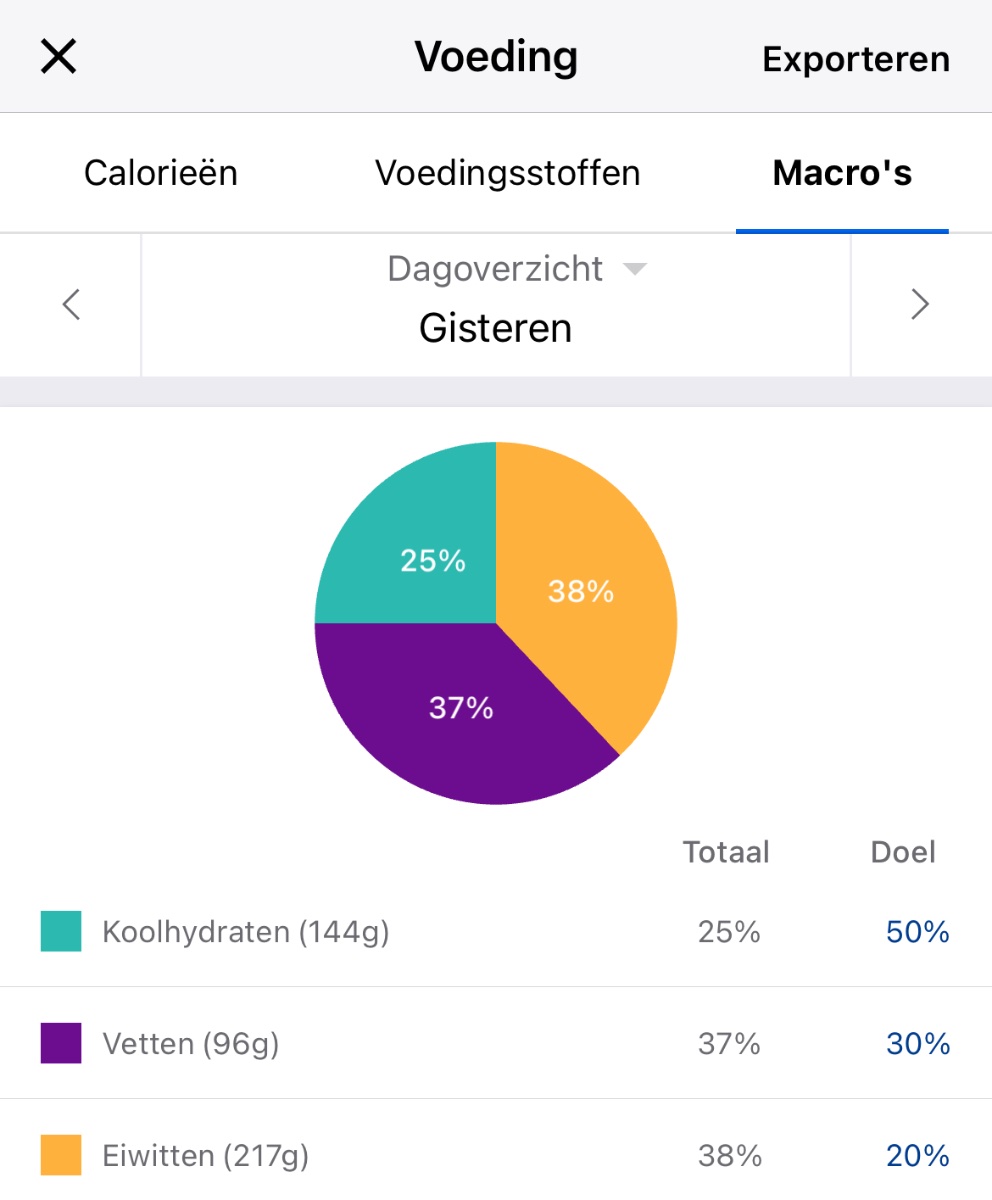Open the Vetten (96g) row
This screenshot has height=1200, width=992.
[191, 1044]
